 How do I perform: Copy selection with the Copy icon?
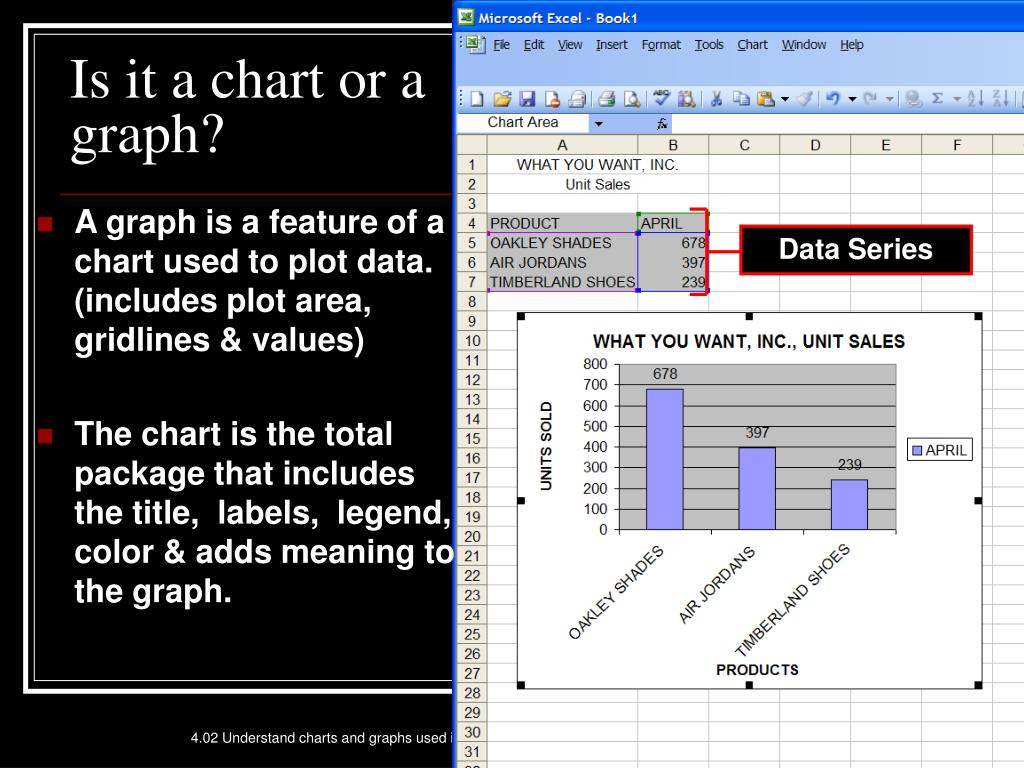point(741,99)
